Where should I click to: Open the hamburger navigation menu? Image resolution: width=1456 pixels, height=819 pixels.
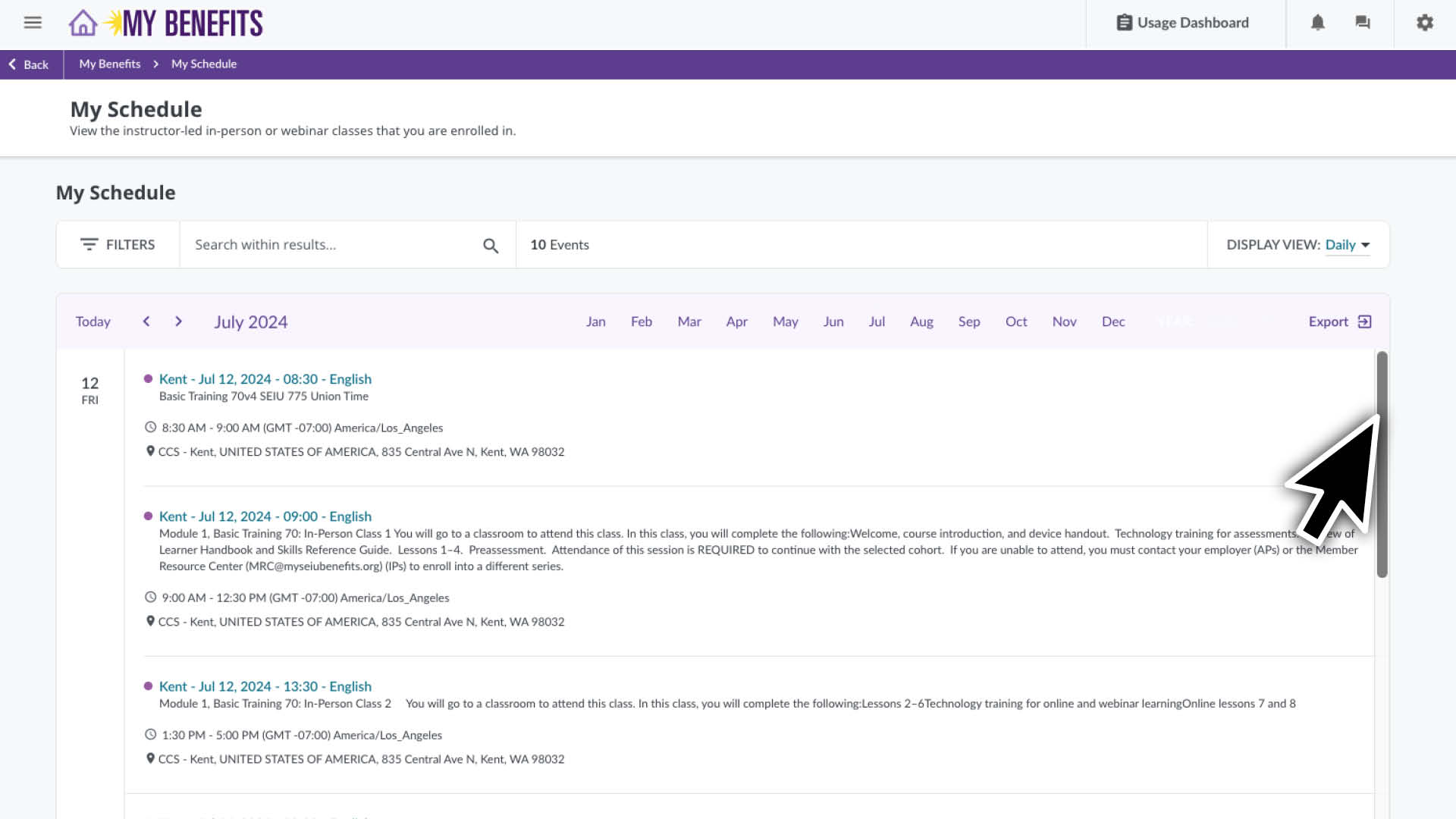pyautogui.click(x=33, y=23)
